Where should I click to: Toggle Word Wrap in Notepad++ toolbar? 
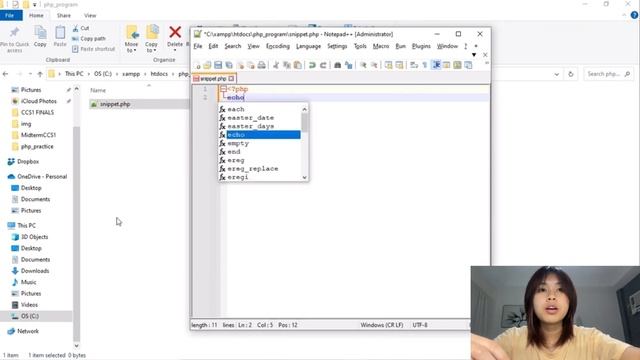(414, 65)
